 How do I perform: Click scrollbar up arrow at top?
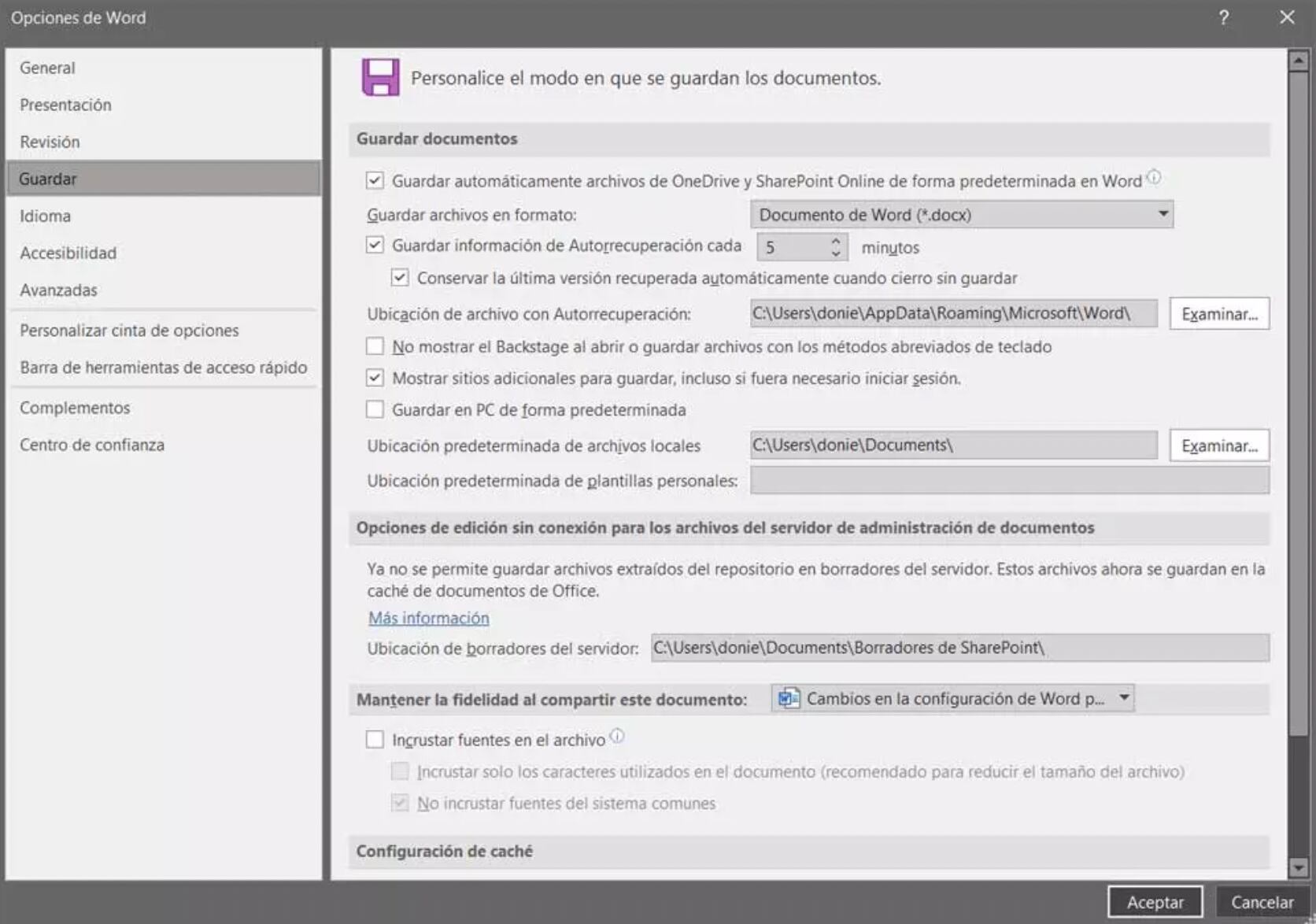pyautogui.click(x=1298, y=61)
